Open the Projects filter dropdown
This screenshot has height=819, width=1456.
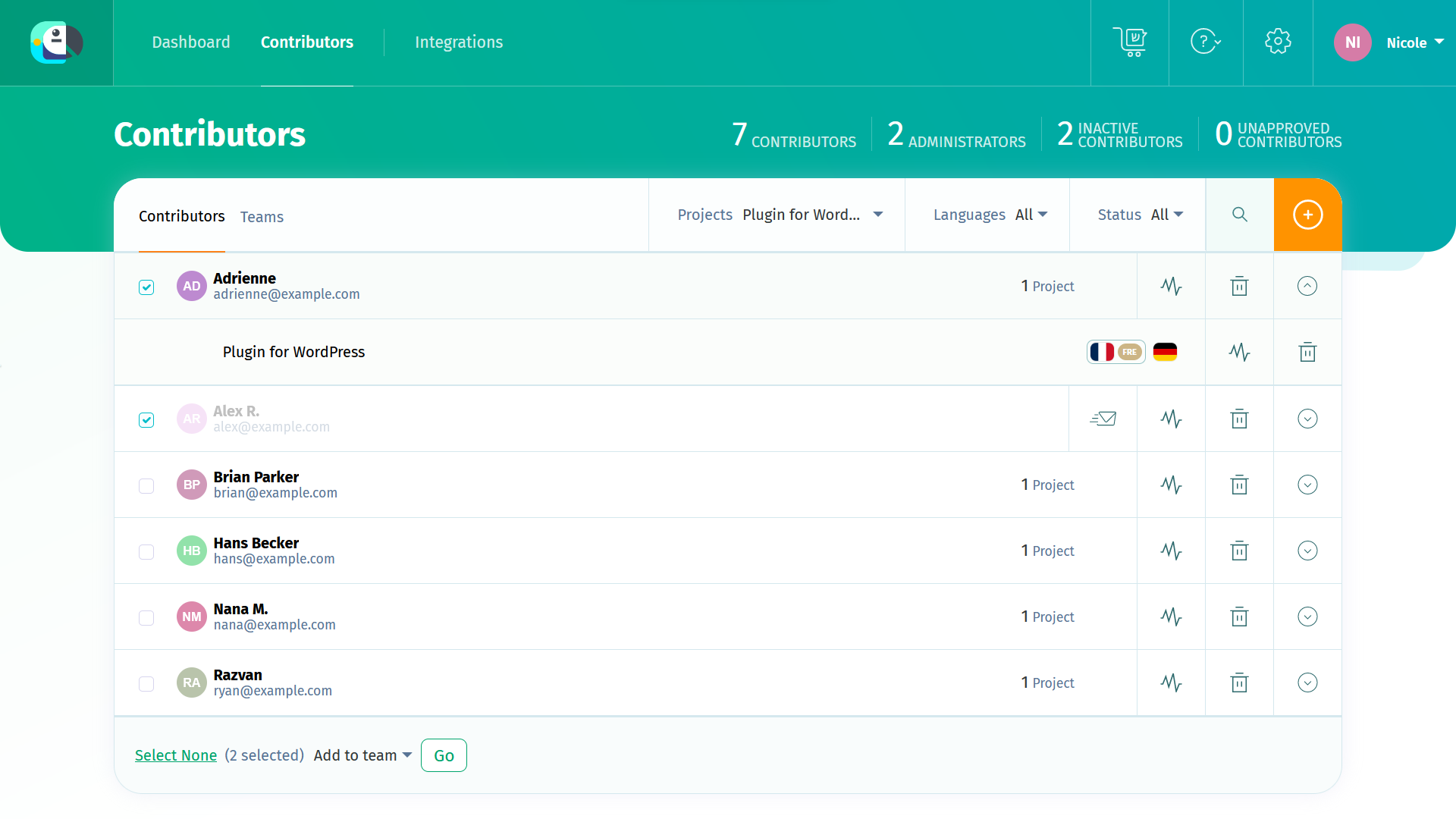[x=780, y=215]
